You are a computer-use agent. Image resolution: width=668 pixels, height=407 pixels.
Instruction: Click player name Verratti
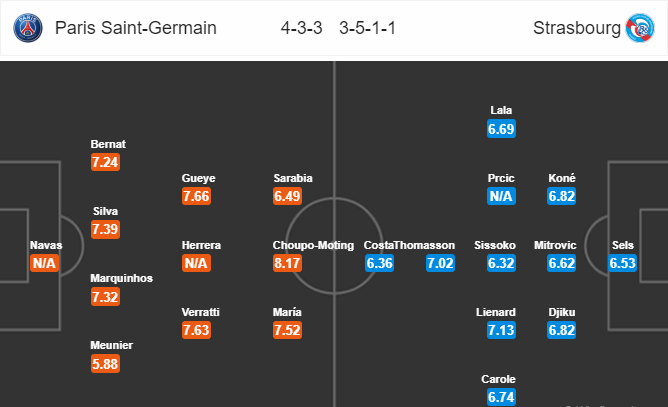(199, 311)
